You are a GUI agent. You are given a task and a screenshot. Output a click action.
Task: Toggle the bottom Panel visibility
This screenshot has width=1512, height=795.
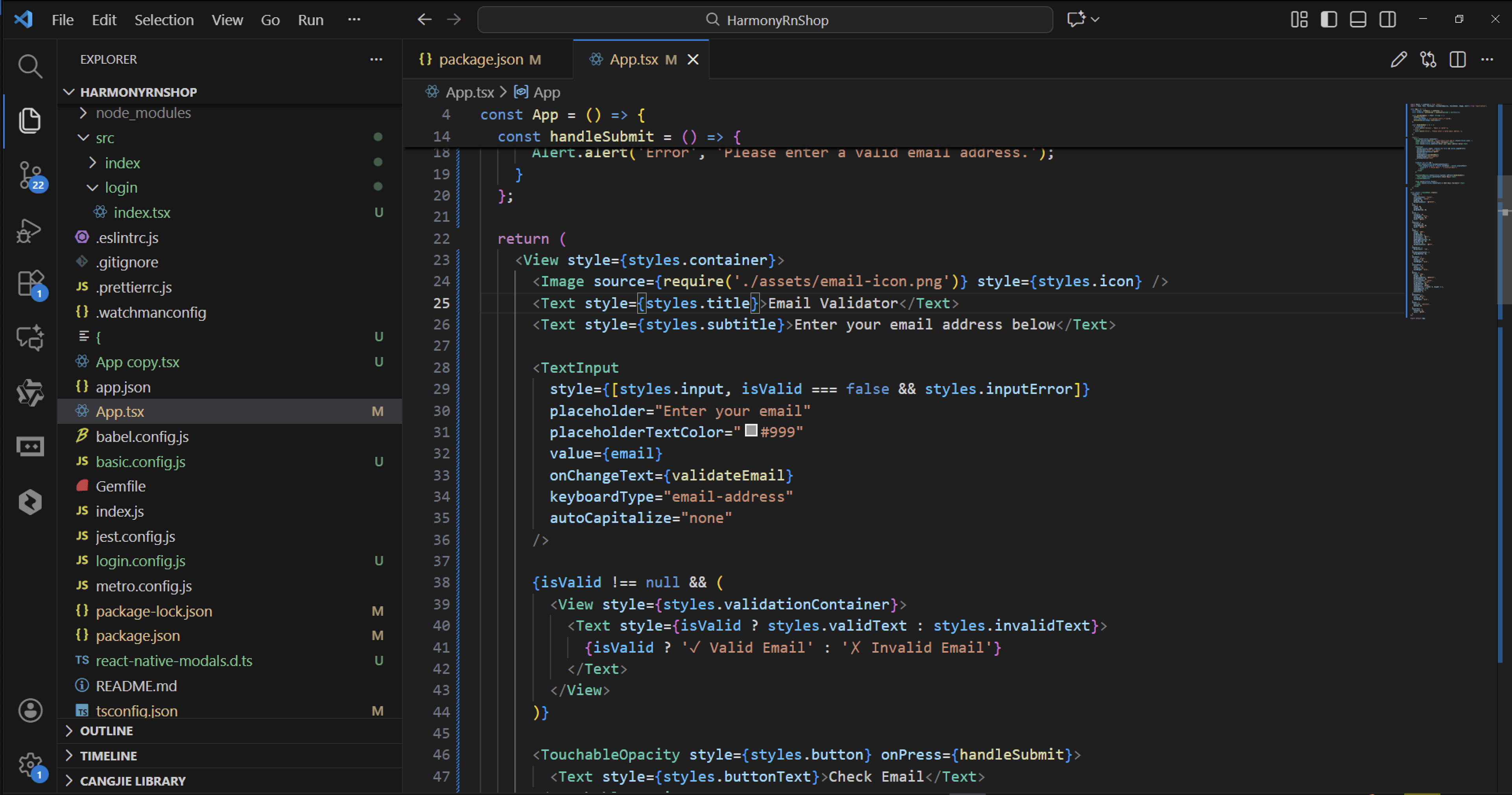point(1358,19)
